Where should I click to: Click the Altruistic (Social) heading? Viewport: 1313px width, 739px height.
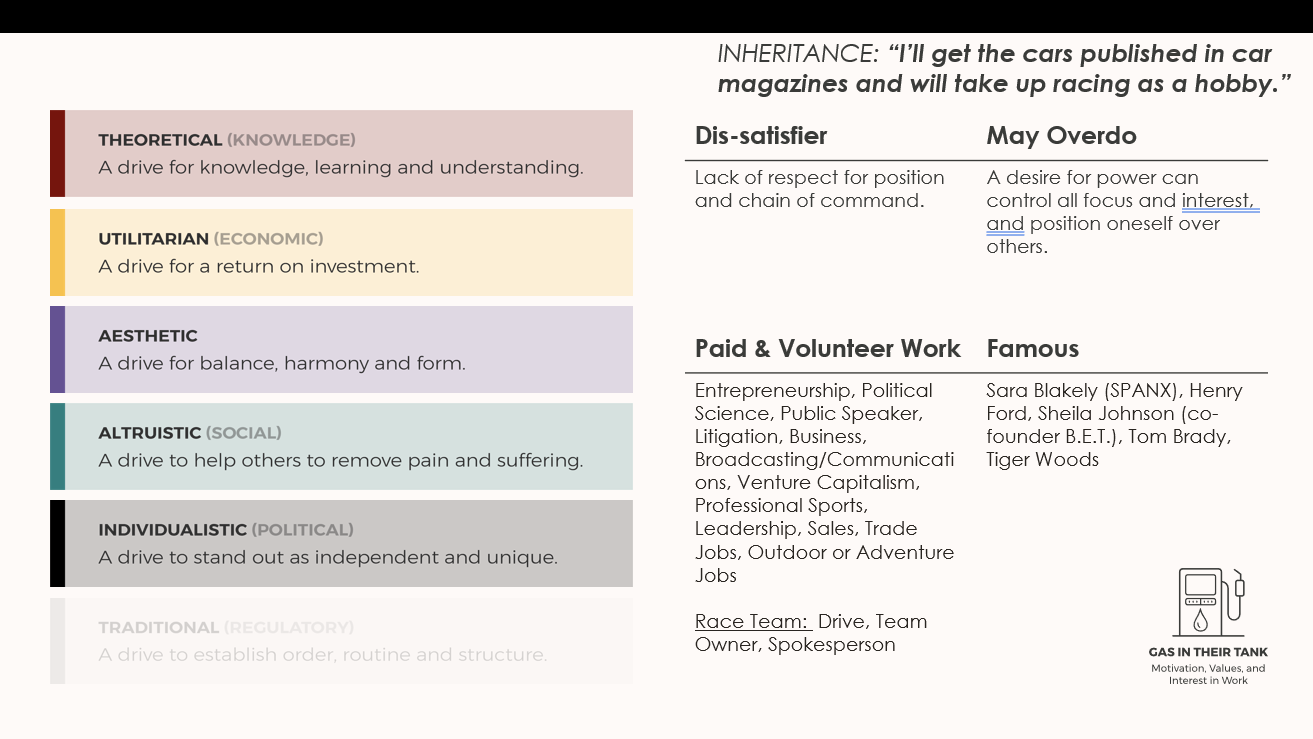point(189,433)
